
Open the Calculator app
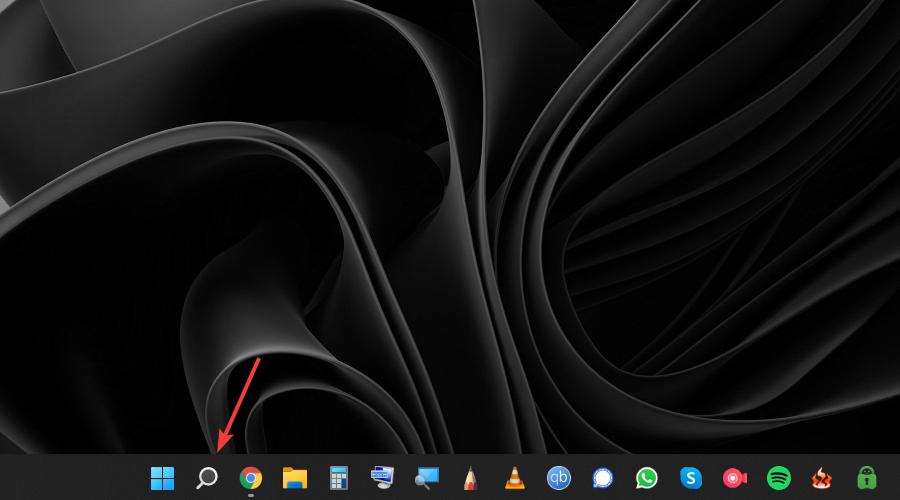coord(338,478)
